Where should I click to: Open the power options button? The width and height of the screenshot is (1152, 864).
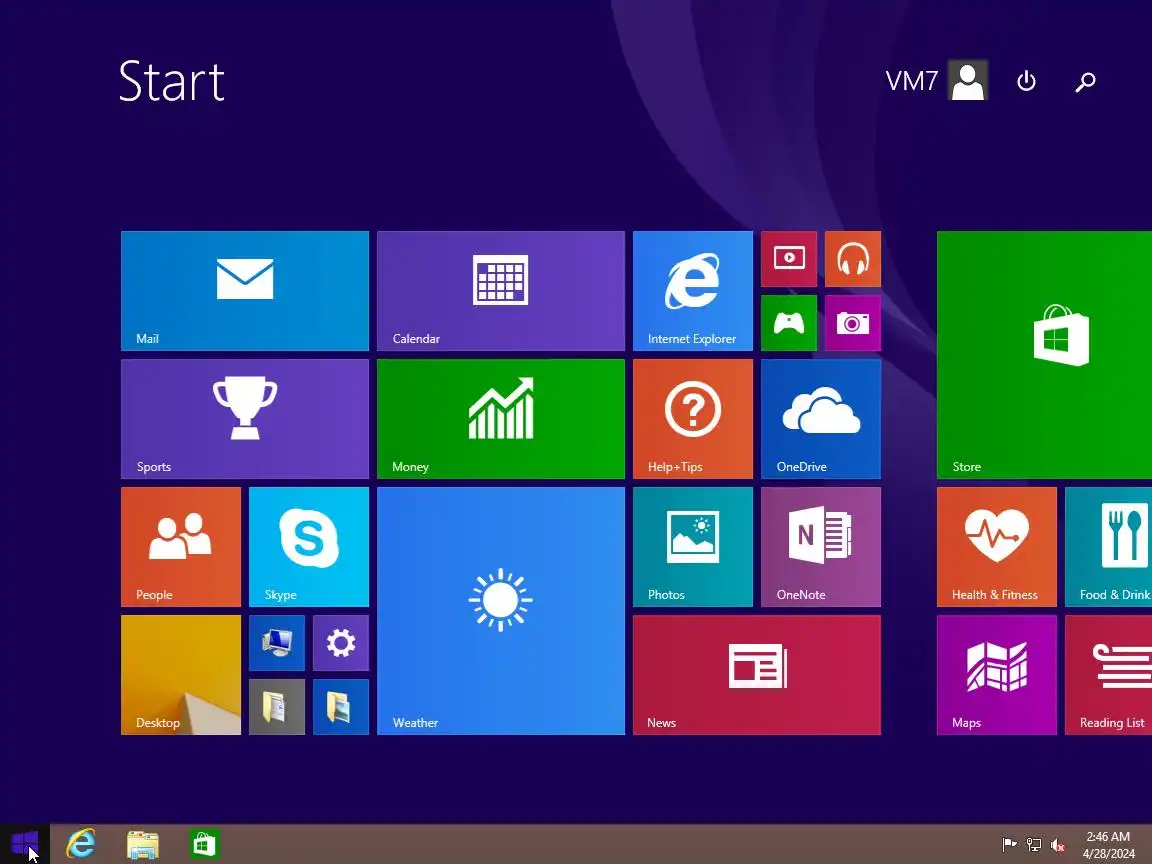[x=1026, y=81]
